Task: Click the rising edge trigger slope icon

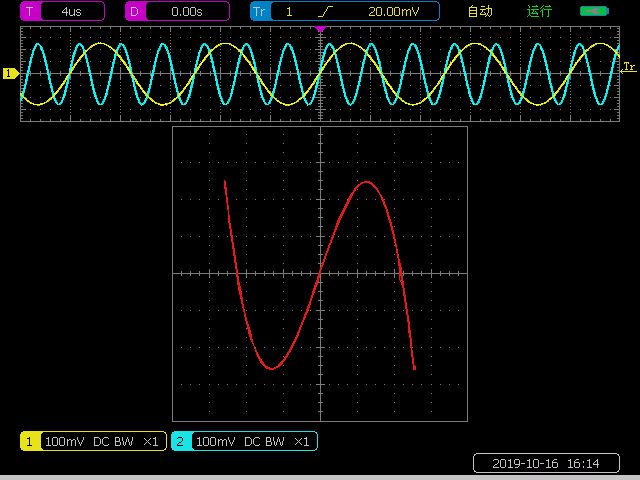Action: point(325,12)
